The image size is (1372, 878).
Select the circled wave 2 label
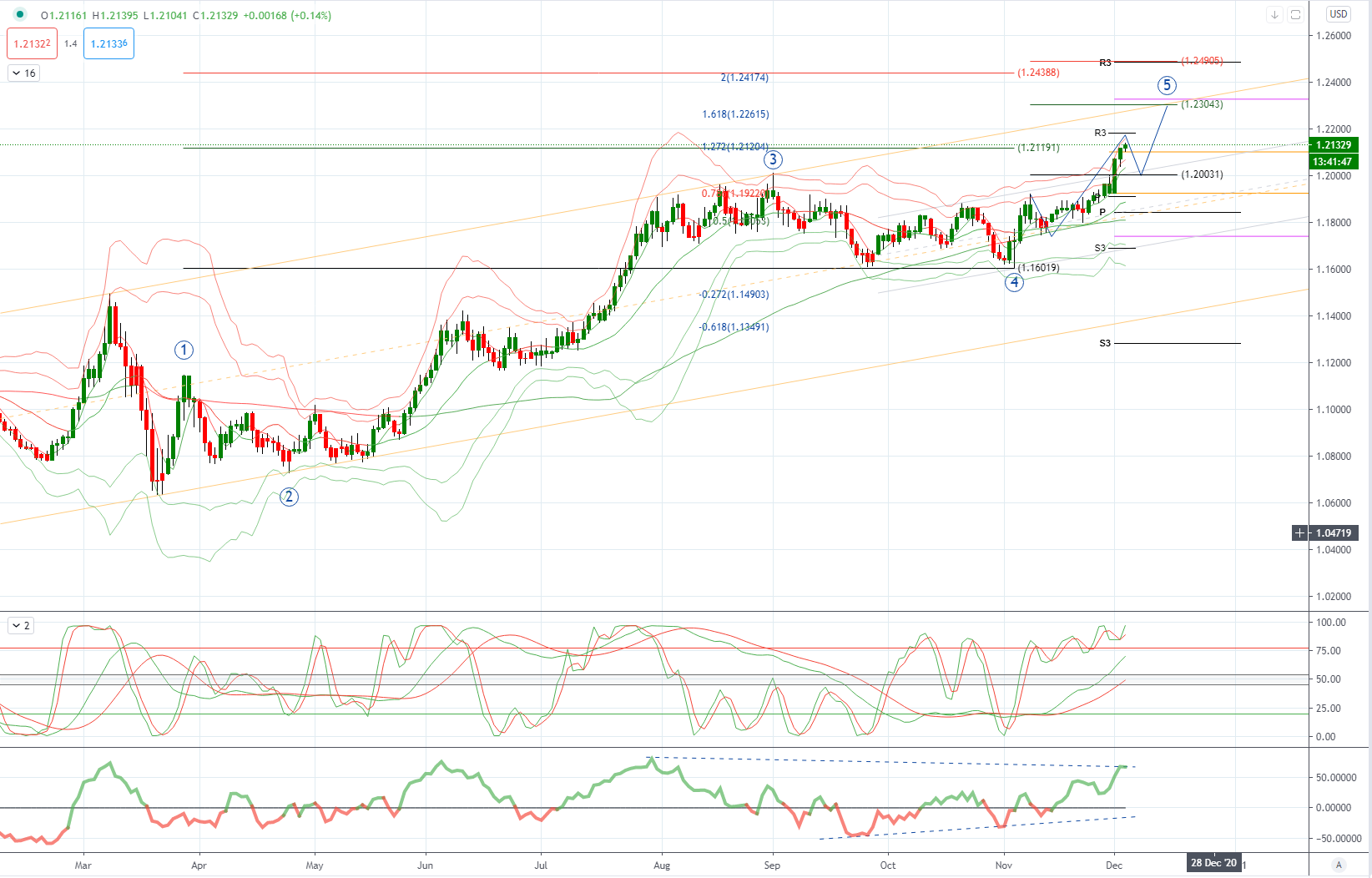point(289,497)
